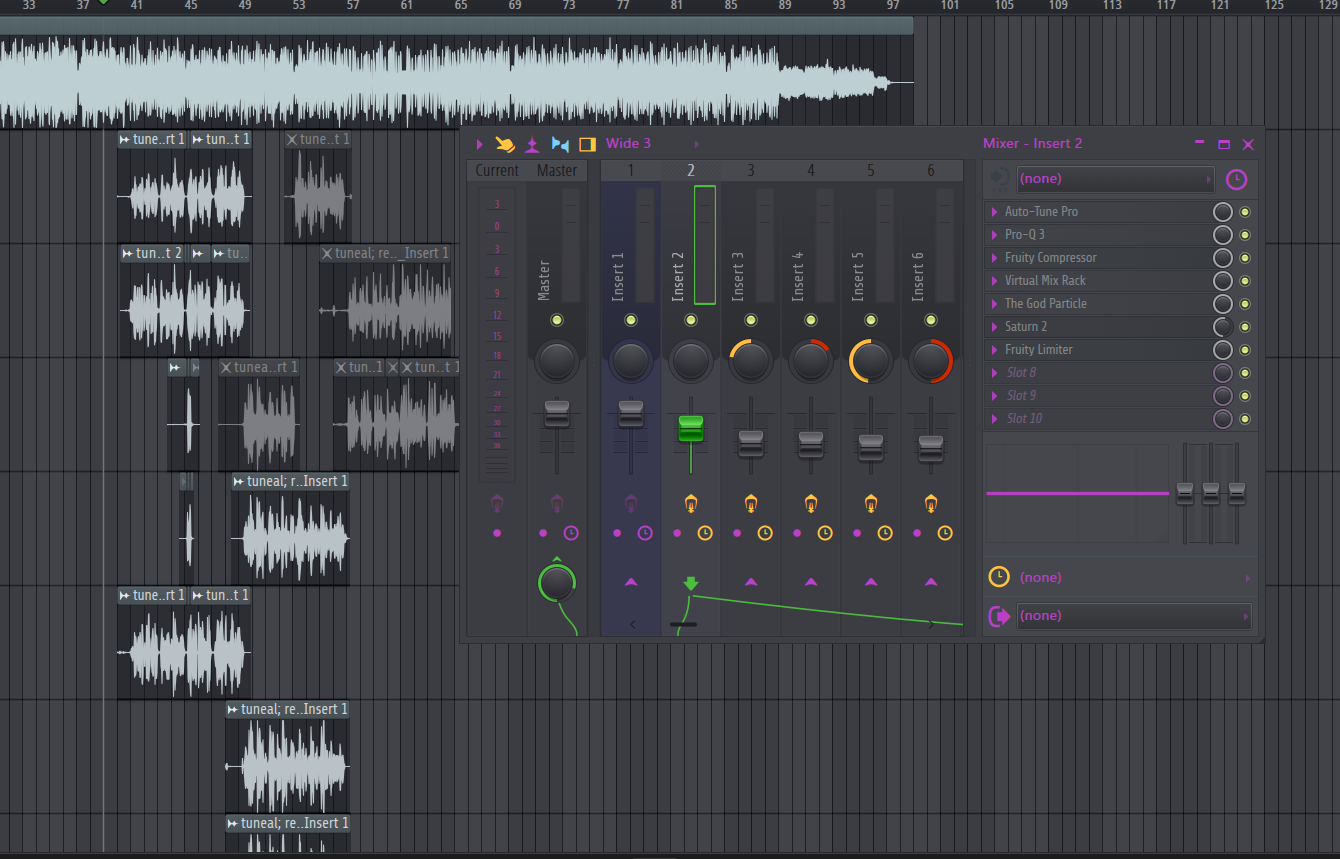Click the yellow rectangle view icon in mixer toolbar
The image size is (1340, 859).
tap(587, 144)
